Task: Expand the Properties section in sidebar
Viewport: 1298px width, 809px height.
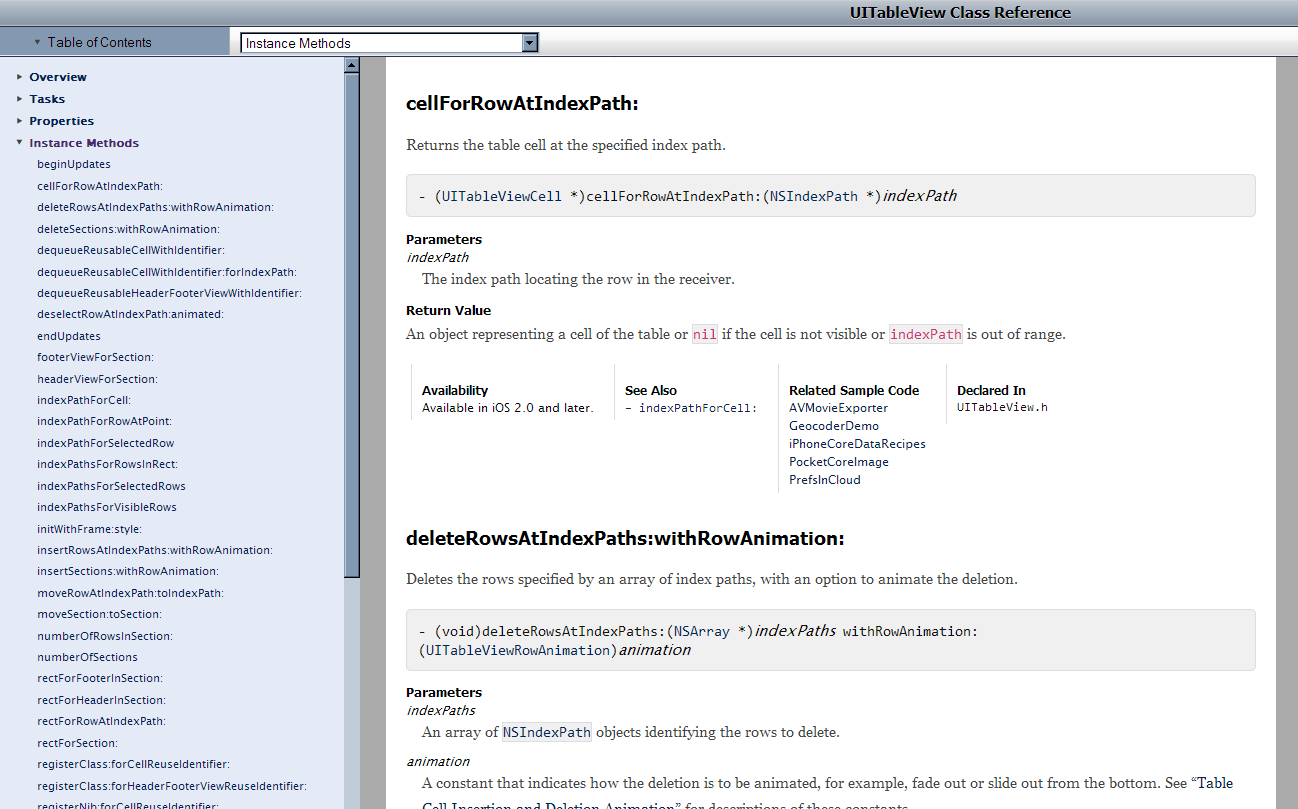Action: pyautogui.click(x=60, y=120)
